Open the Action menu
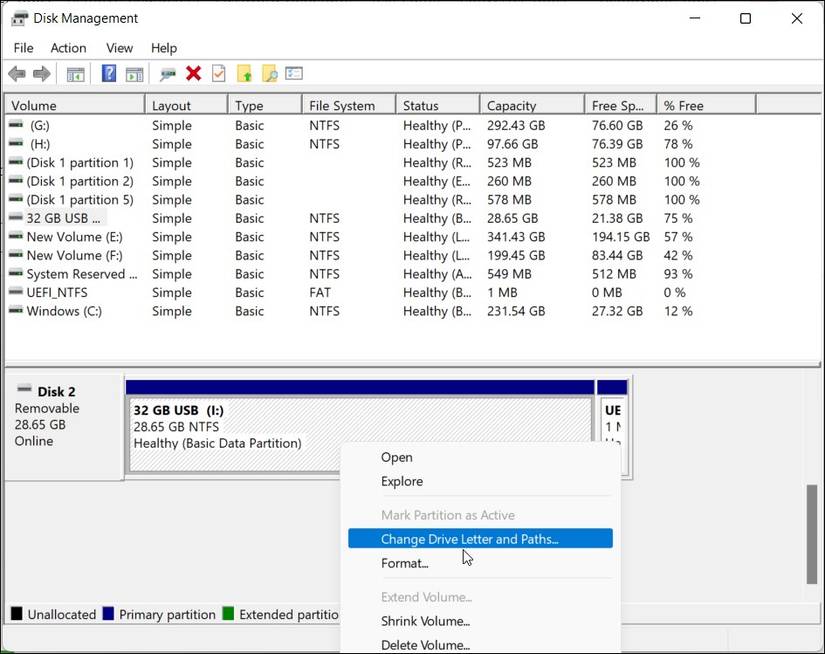The image size is (825, 654). click(x=68, y=48)
